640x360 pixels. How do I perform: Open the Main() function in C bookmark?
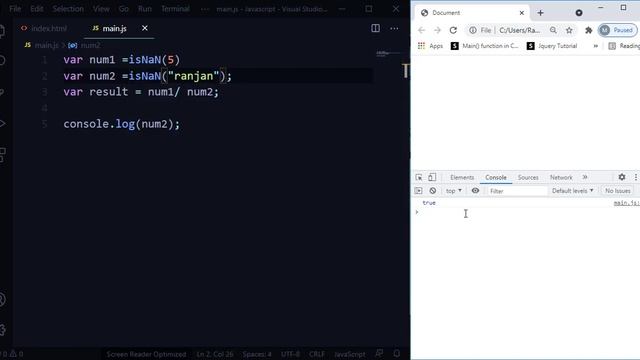484,46
